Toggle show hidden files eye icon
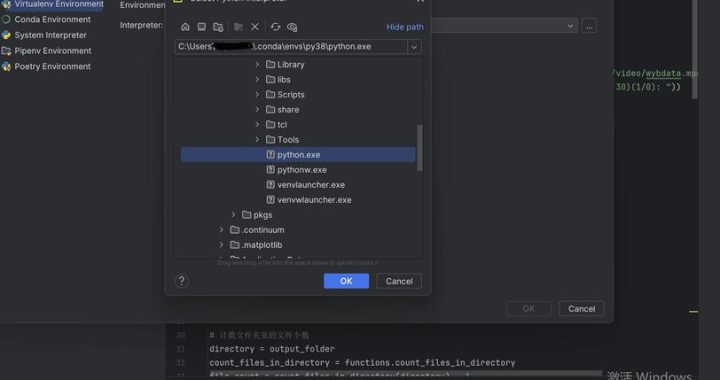The width and height of the screenshot is (720, 380). (x=292, y=27)
